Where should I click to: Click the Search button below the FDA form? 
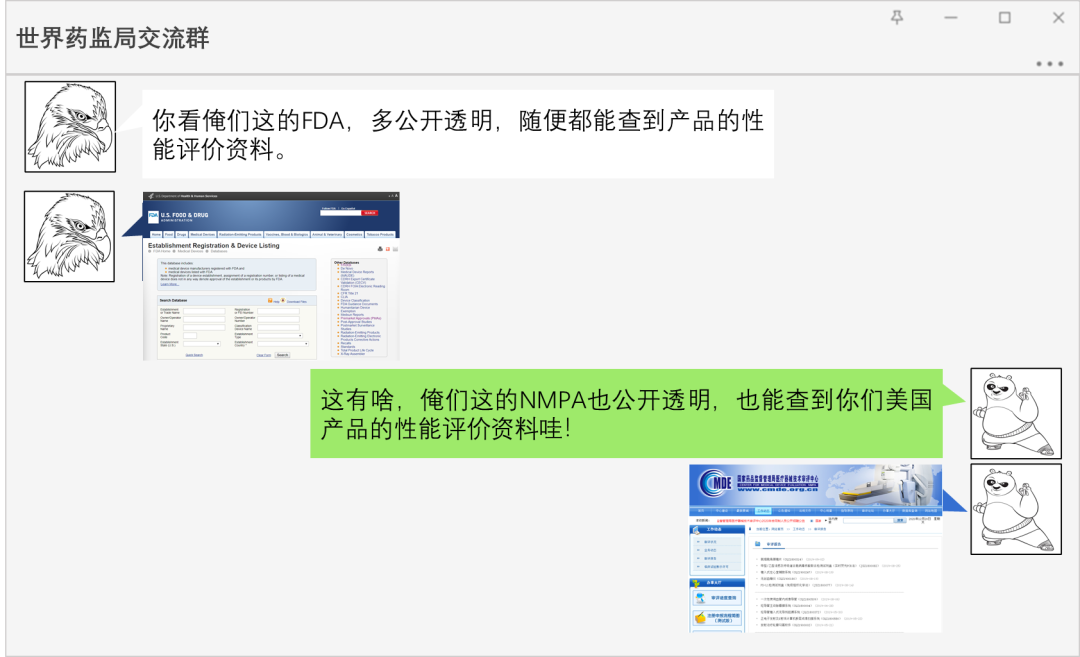[282, 355]
